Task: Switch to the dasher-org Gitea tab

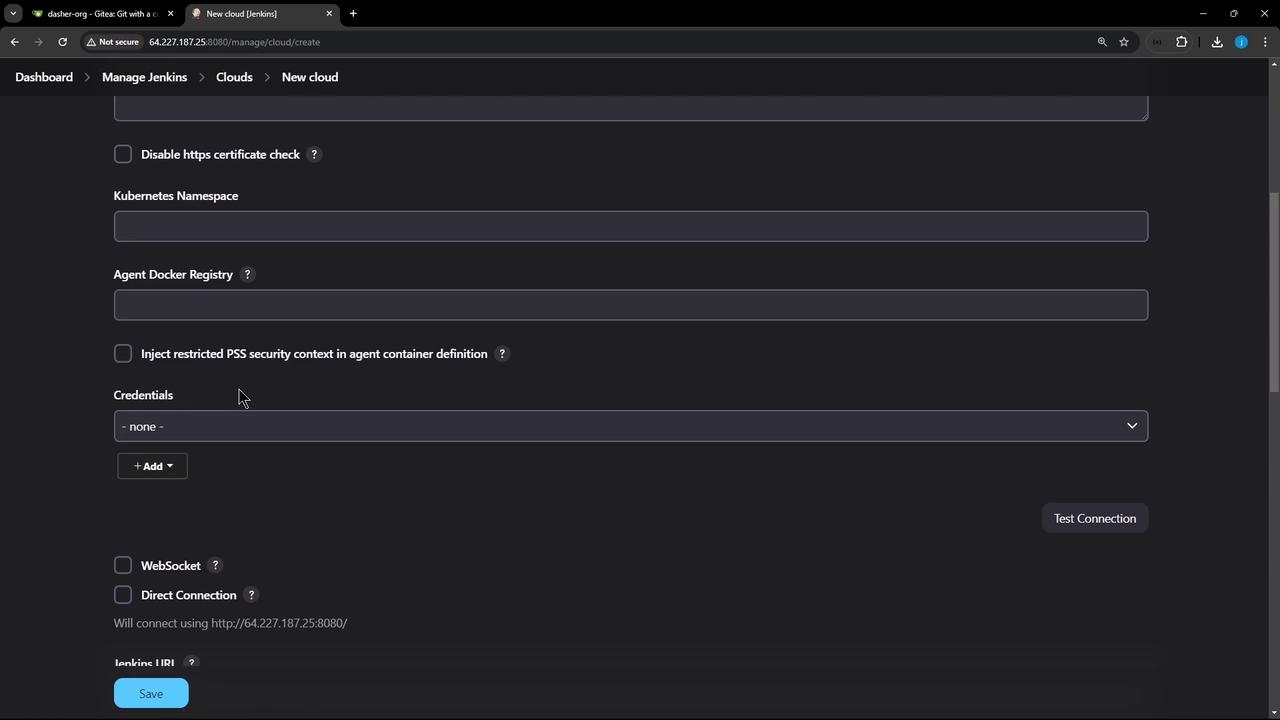Action: point(102,14)
